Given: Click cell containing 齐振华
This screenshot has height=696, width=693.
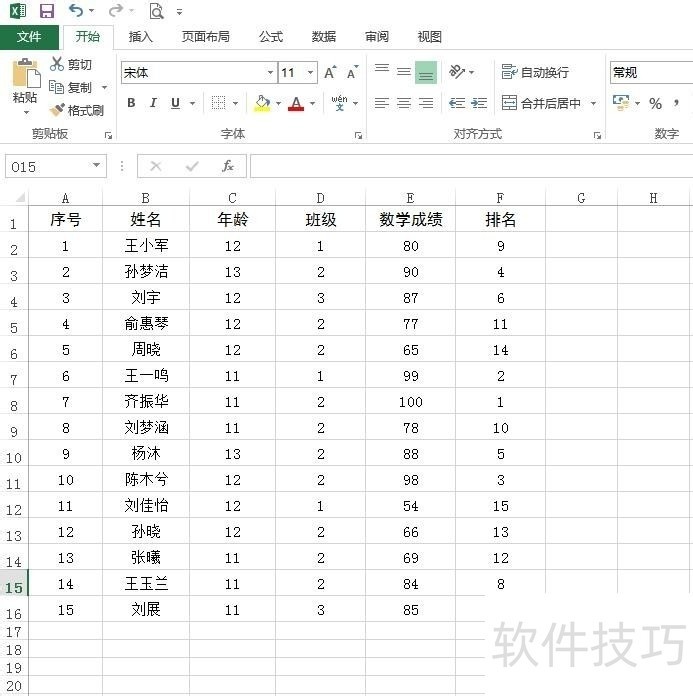Looking at the screenshot, I should pyautogui.click(x=146, y=402).
